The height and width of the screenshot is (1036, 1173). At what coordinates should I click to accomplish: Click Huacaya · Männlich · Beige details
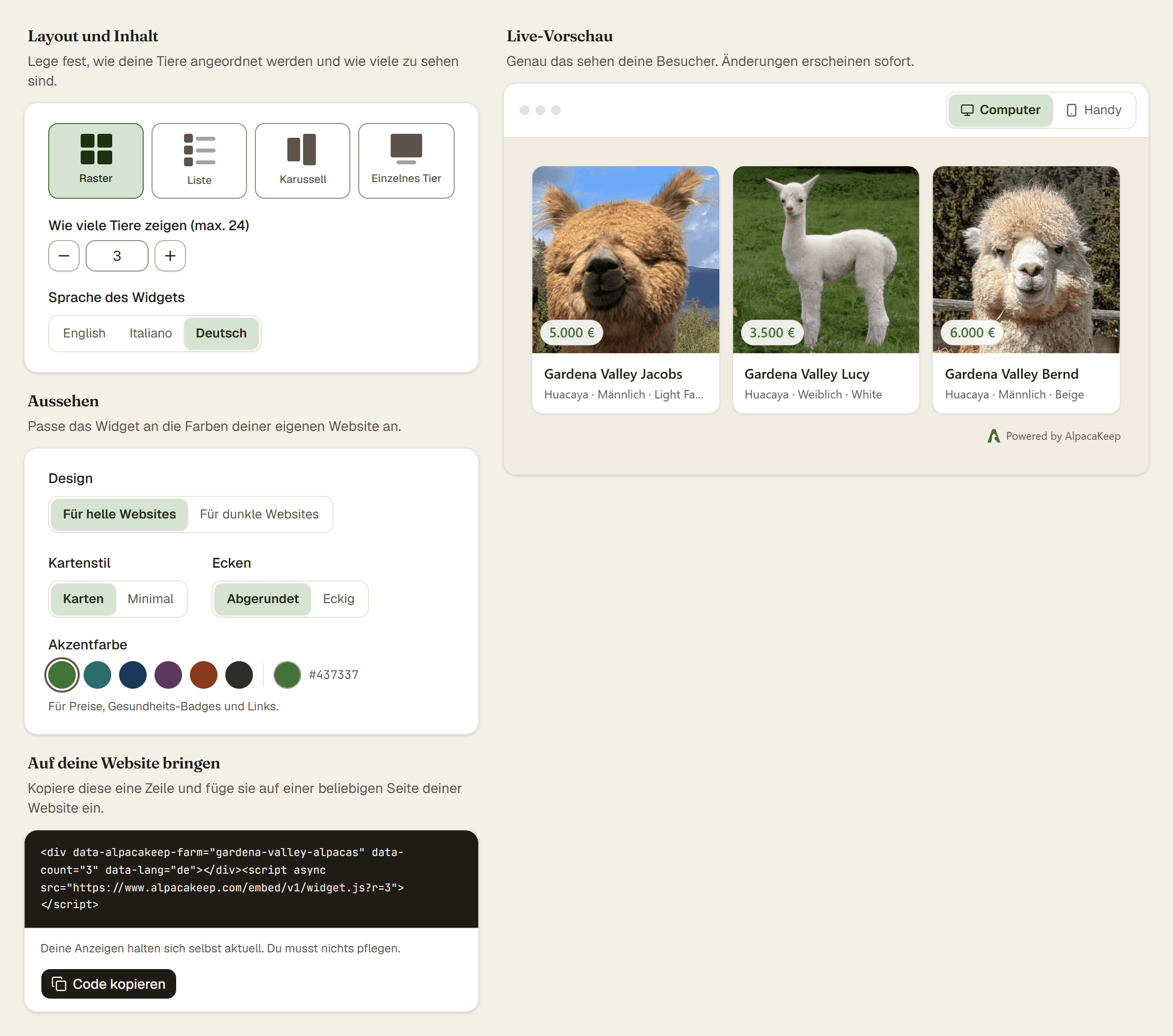click(x=1015, y=395)
